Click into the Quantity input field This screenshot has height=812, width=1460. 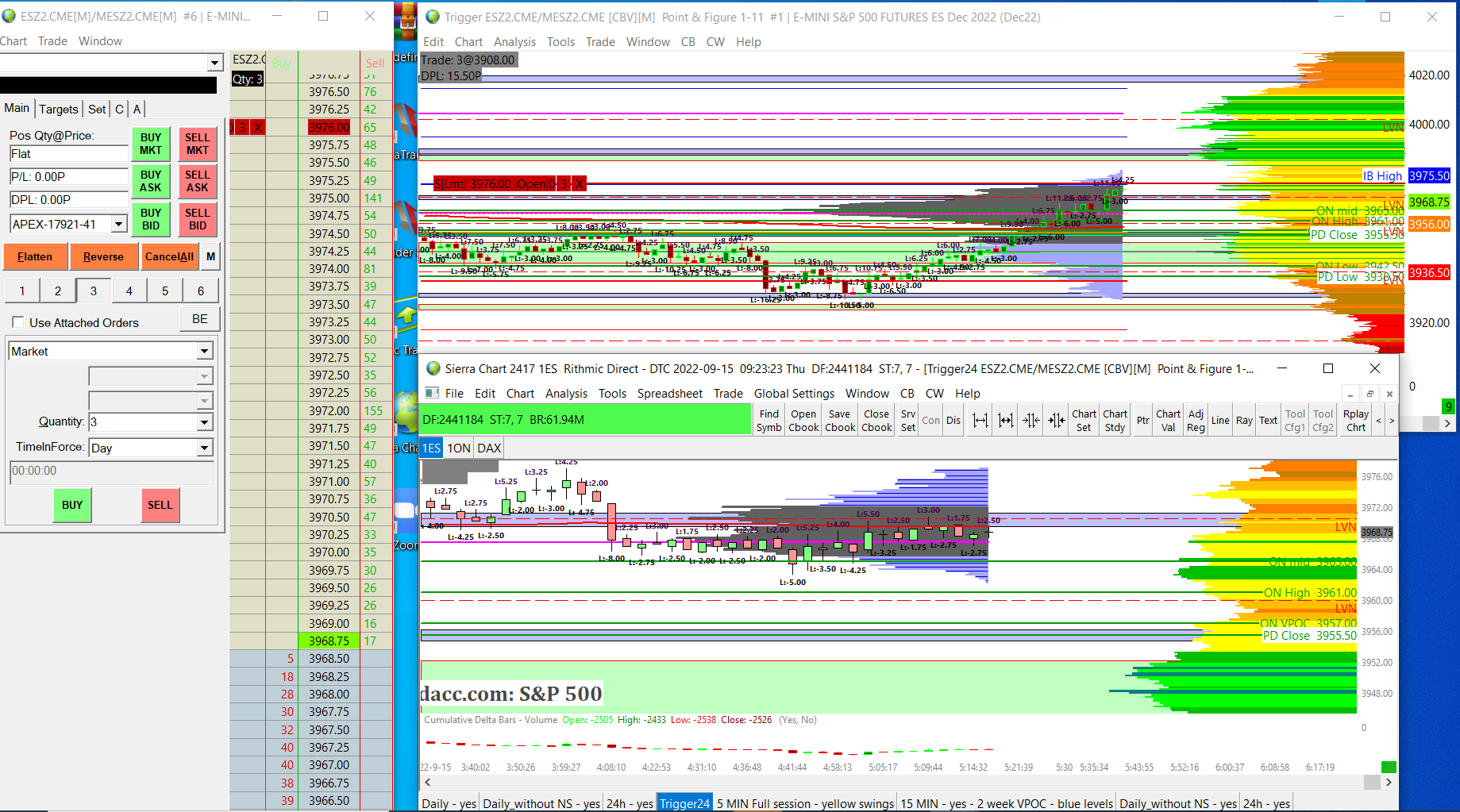[x=143, y=422]
